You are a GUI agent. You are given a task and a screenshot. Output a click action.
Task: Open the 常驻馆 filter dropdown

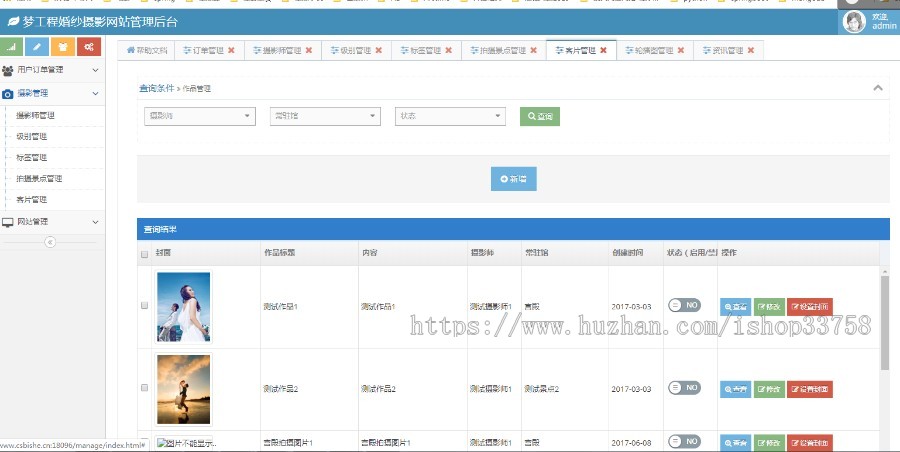(x=325, y=116)
